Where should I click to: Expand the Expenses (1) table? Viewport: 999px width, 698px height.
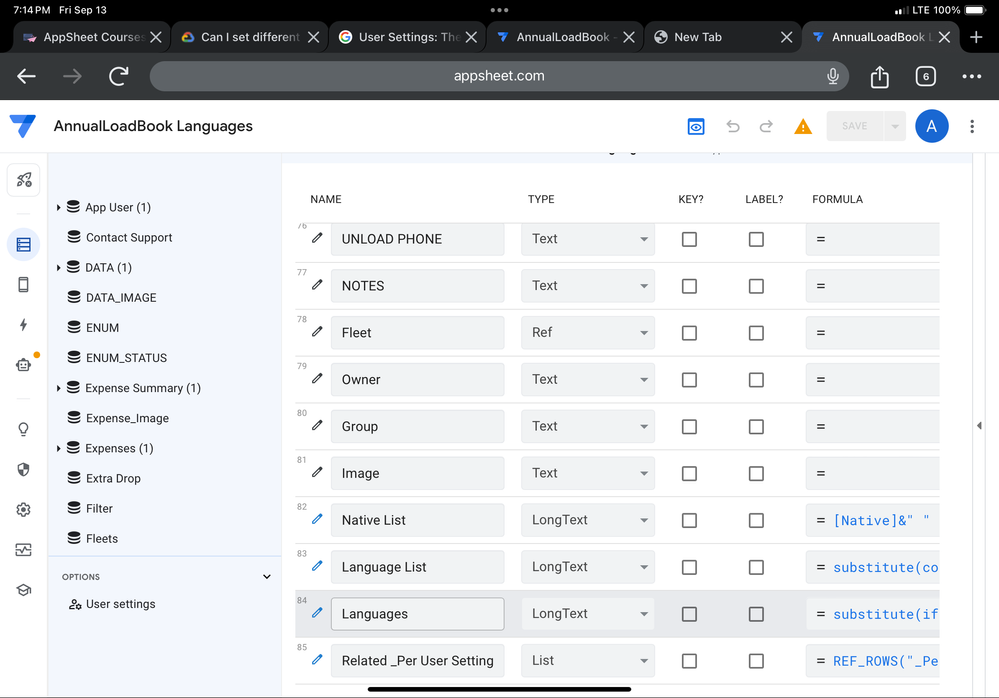click(58, 448)
